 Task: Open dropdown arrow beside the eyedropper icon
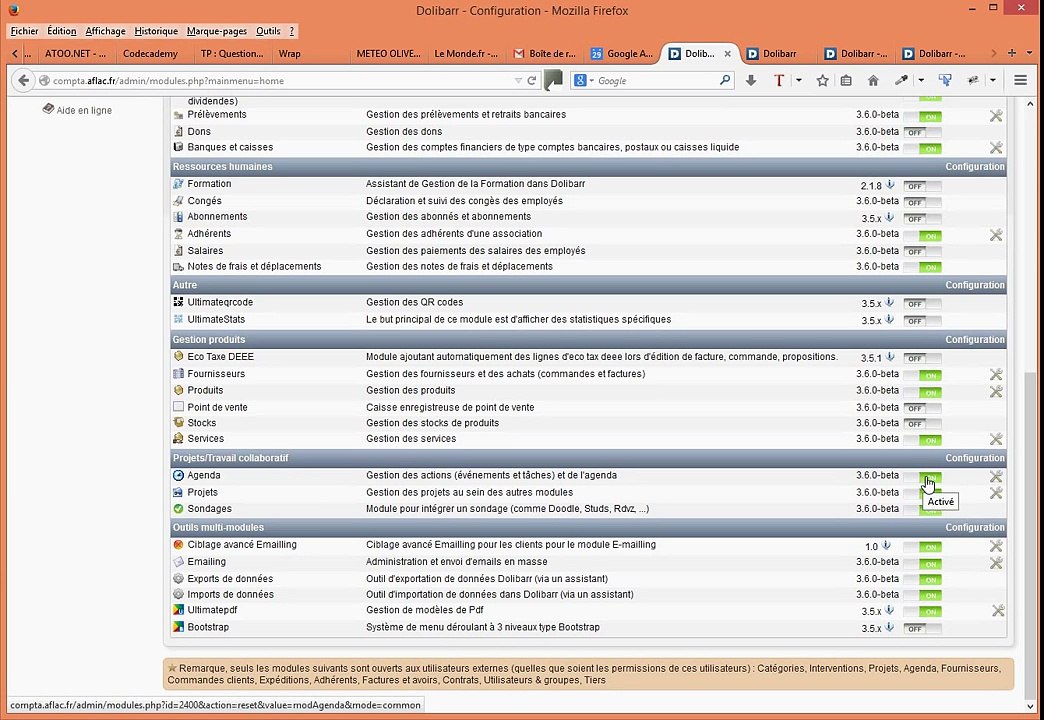click(921, 81)
